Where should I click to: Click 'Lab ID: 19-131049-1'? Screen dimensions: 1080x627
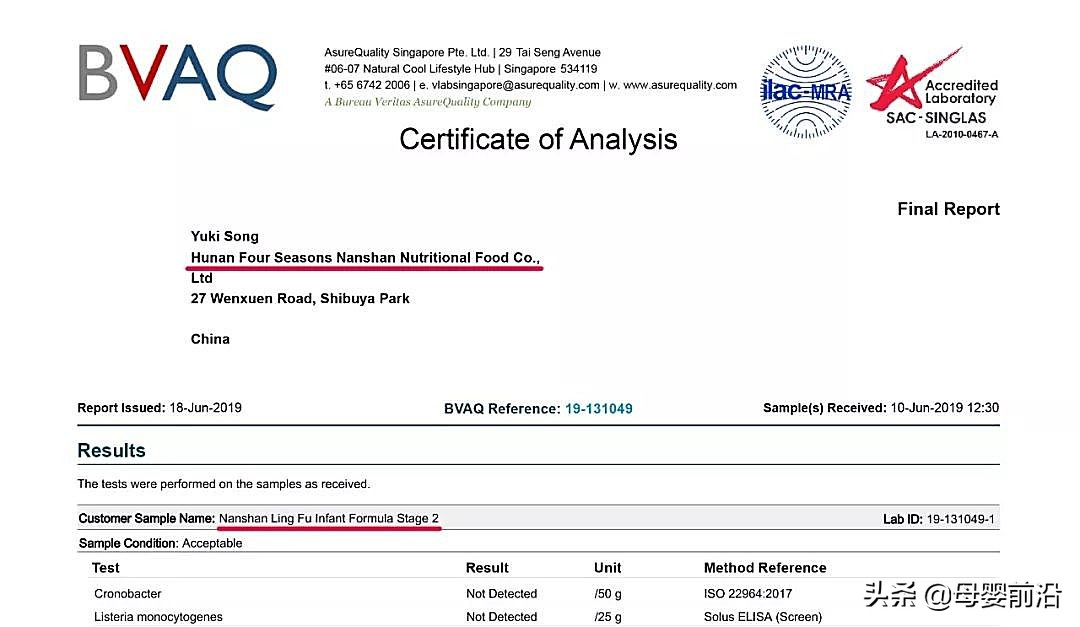click(x=938, y=519)
